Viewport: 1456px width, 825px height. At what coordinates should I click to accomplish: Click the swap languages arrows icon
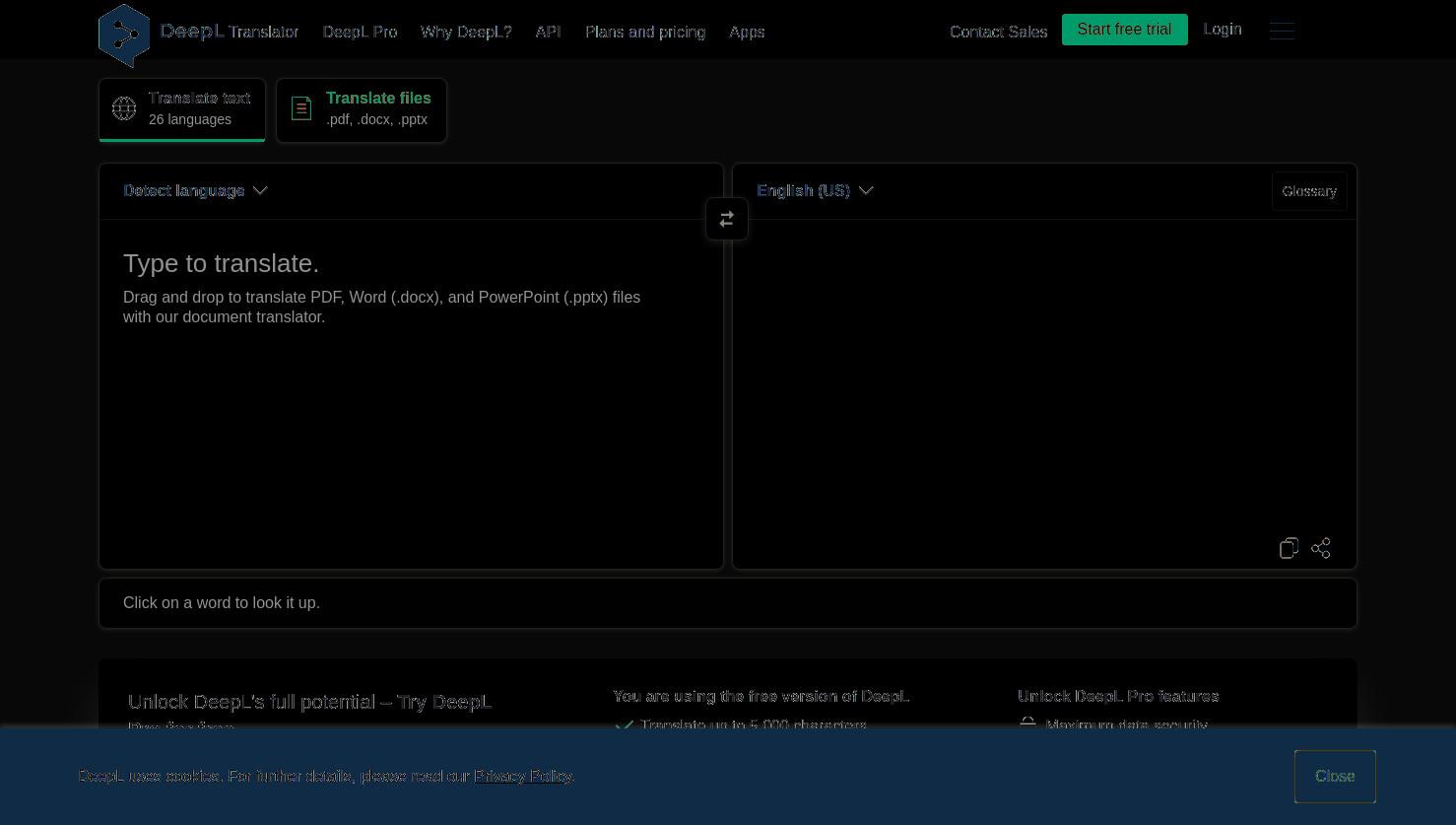pos(727,219)
